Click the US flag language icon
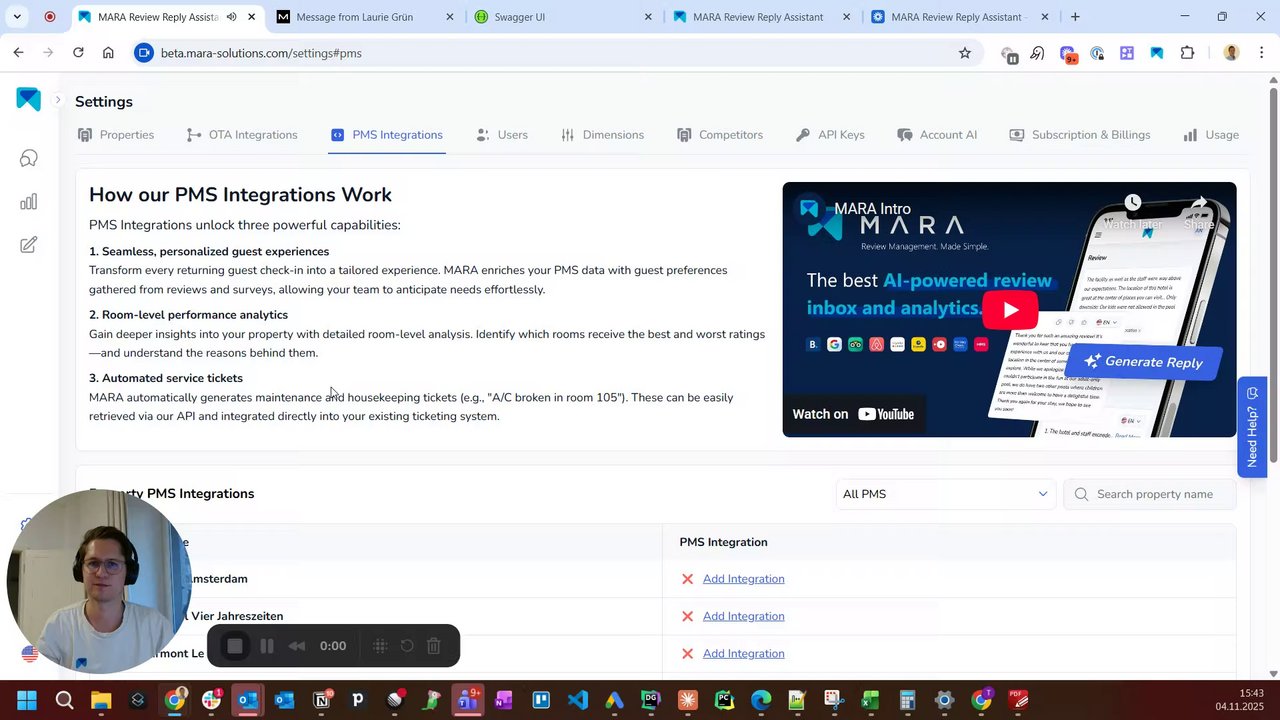This screenshot has height=720, width=1280. [x=30, y=654]
